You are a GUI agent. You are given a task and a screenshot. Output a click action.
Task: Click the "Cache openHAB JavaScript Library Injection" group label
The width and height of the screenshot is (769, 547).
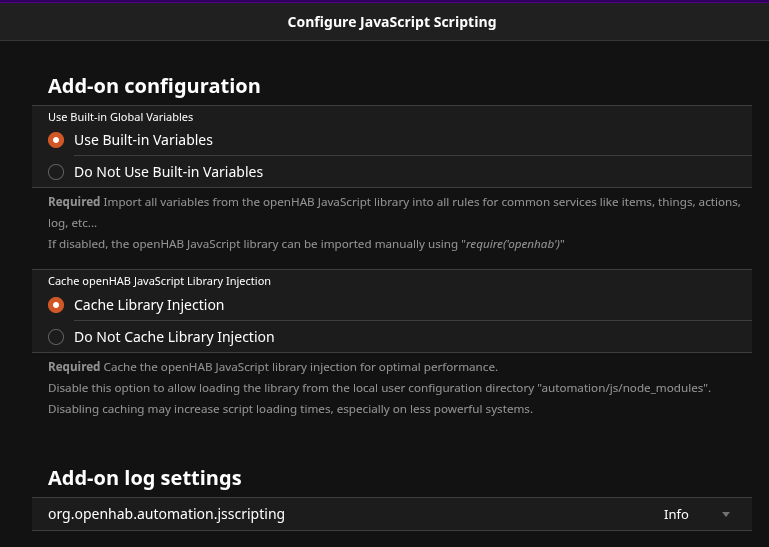point(159,281)
